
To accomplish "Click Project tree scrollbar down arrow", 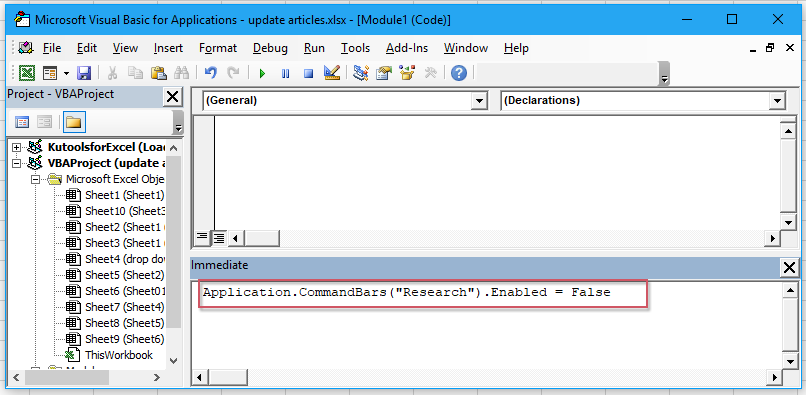I will click(x=173, y=361).
